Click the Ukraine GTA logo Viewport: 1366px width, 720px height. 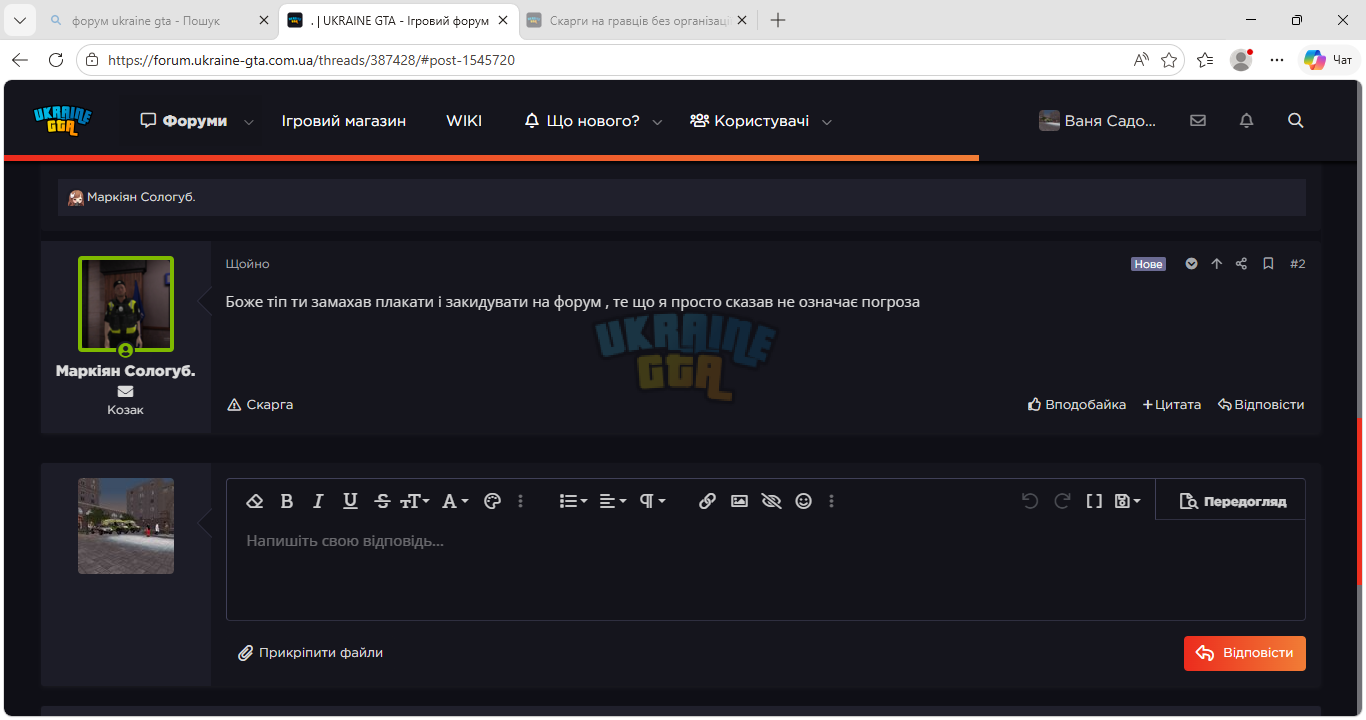62,121
